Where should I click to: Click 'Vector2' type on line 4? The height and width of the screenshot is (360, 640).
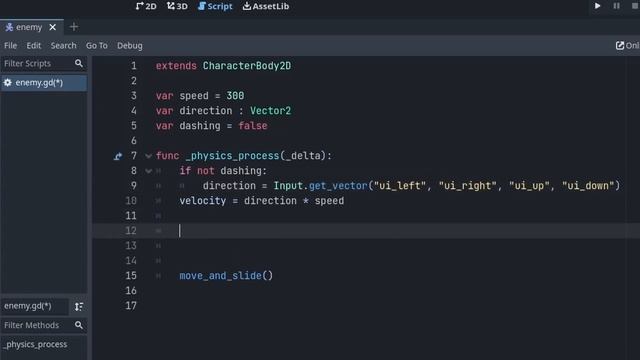pos(271,111)
